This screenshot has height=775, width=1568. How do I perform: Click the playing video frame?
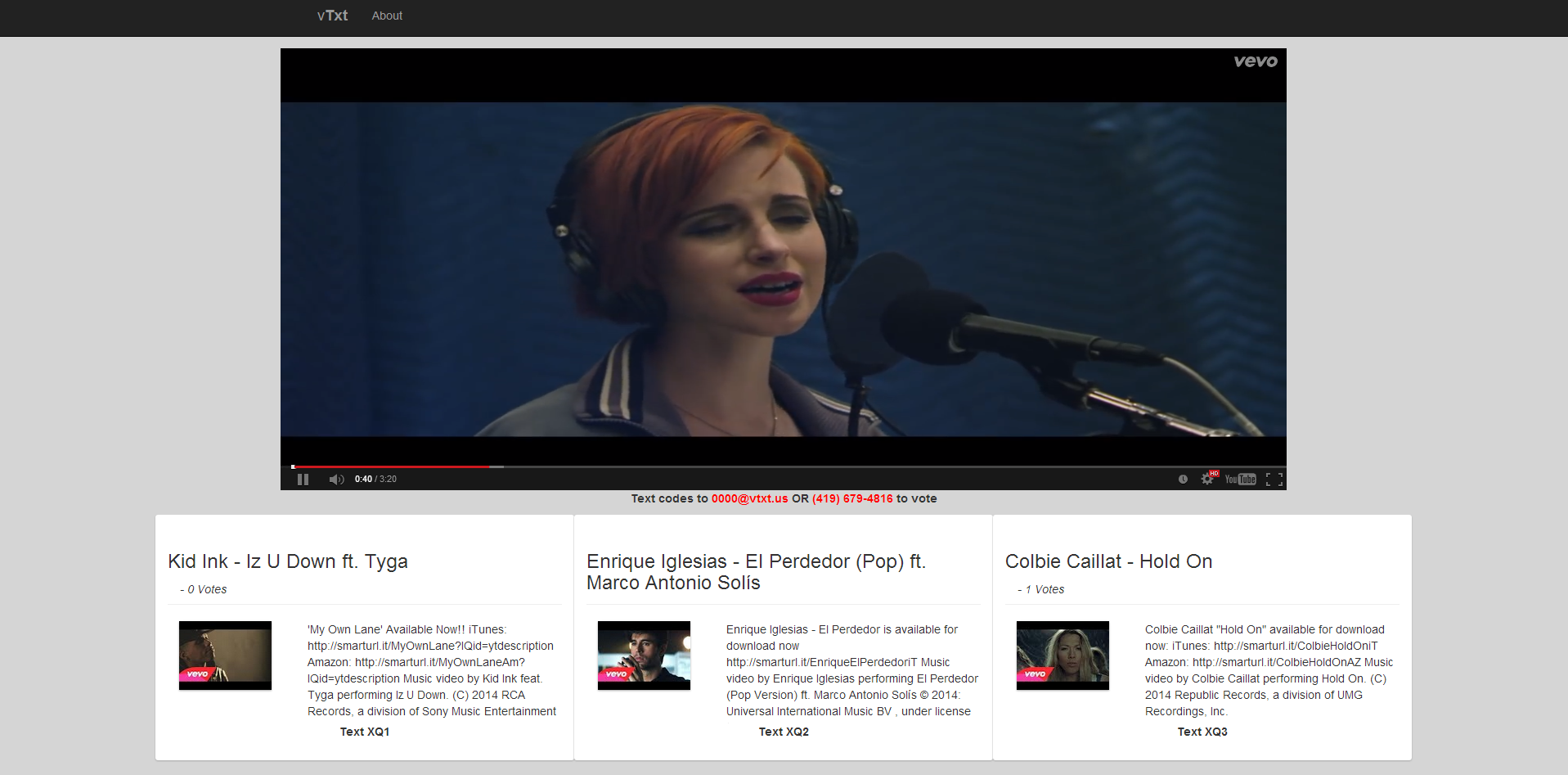tap(784, 269)
